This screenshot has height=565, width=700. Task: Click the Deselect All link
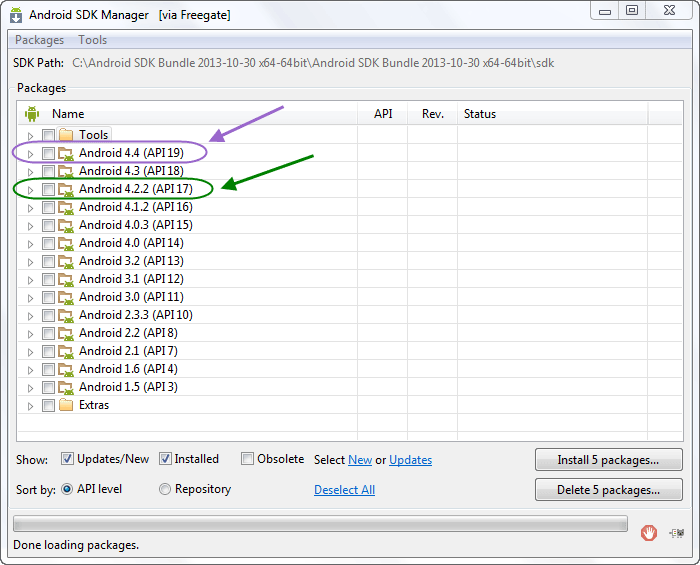[344, 490]
